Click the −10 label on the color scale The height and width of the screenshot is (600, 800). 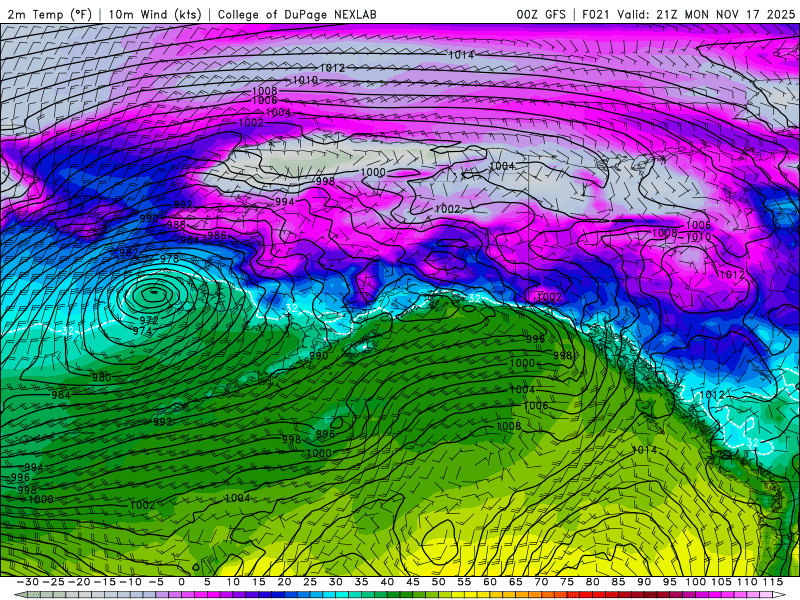pos(131,582)
